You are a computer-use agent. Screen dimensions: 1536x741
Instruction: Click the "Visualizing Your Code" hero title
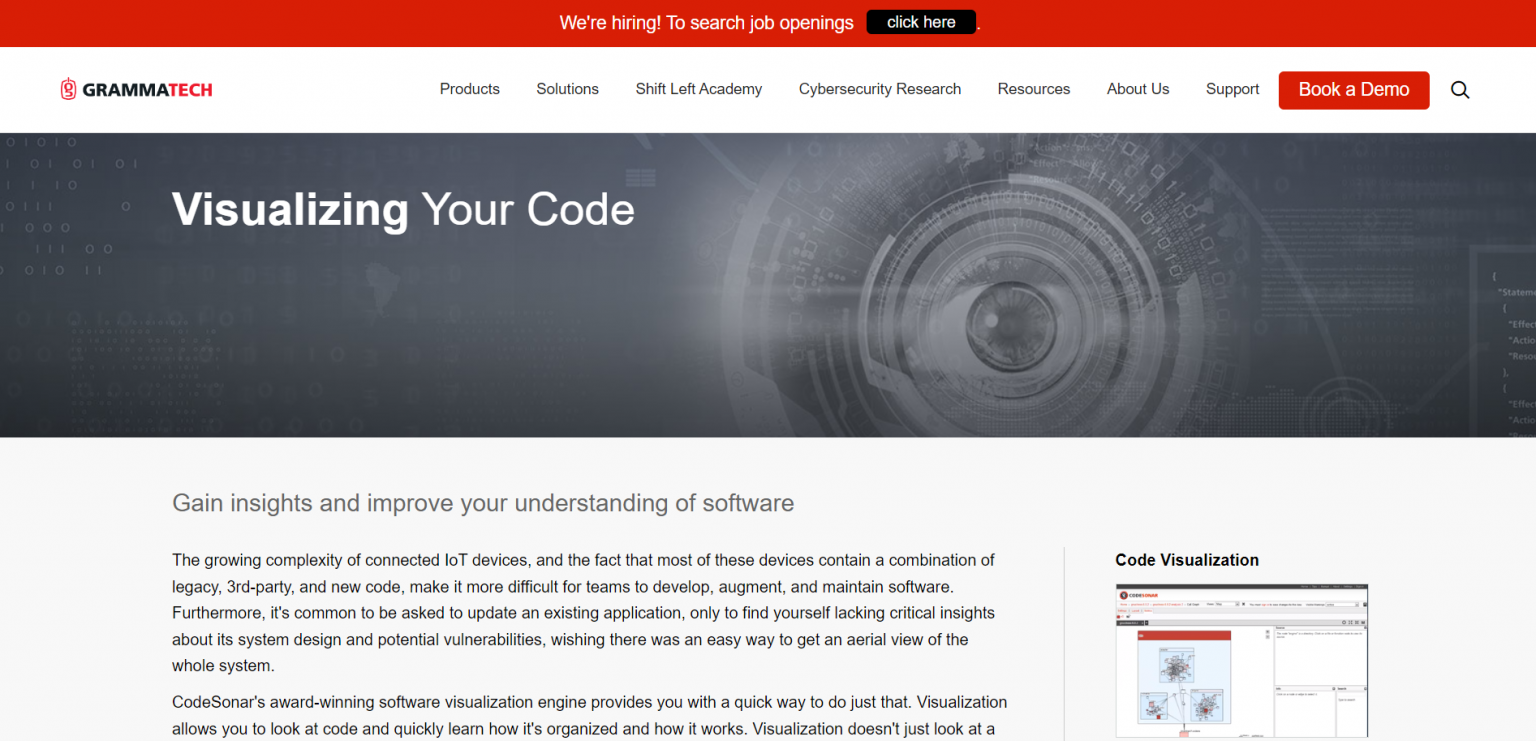[x=403, y=210]
